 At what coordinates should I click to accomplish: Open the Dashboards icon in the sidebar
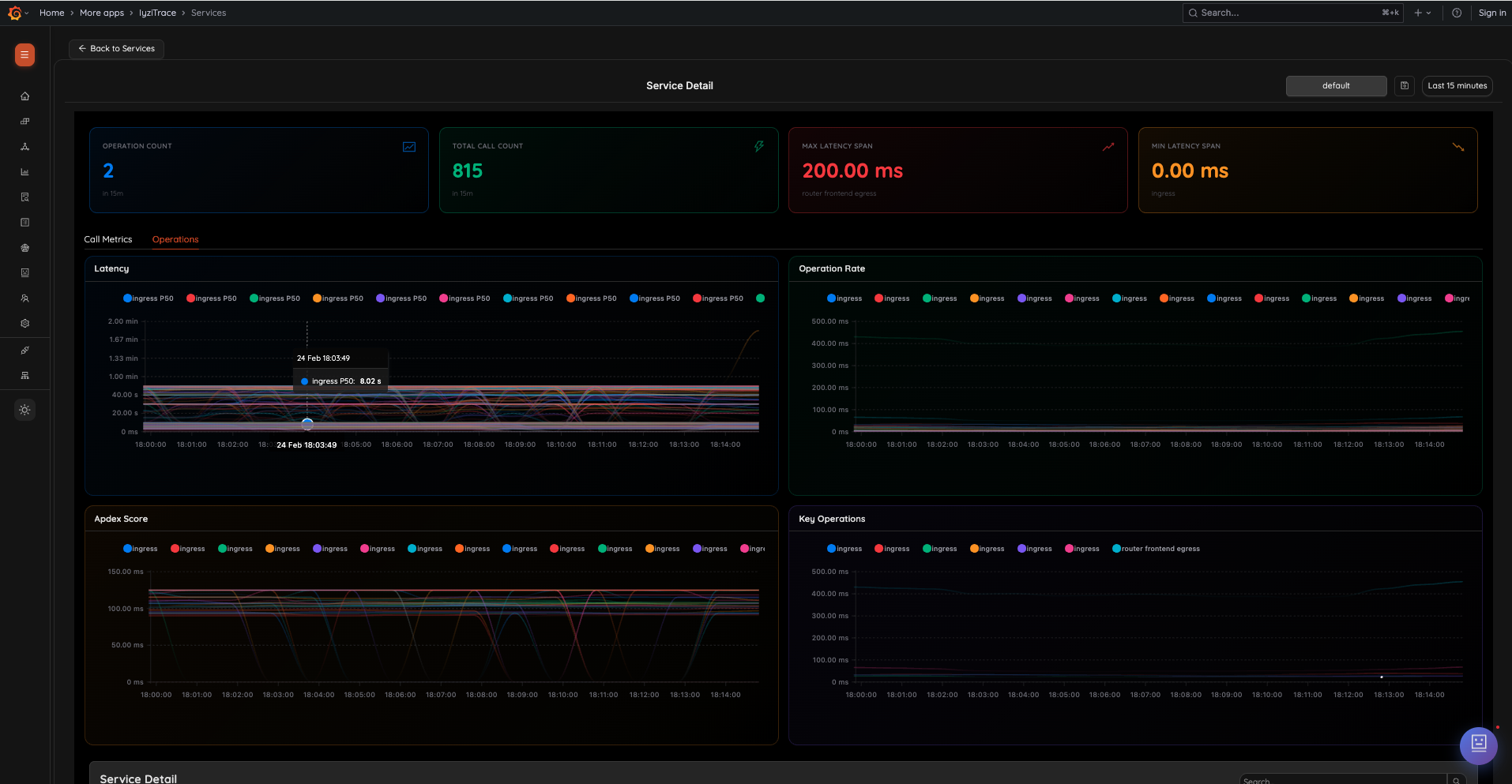pos(24,121)
